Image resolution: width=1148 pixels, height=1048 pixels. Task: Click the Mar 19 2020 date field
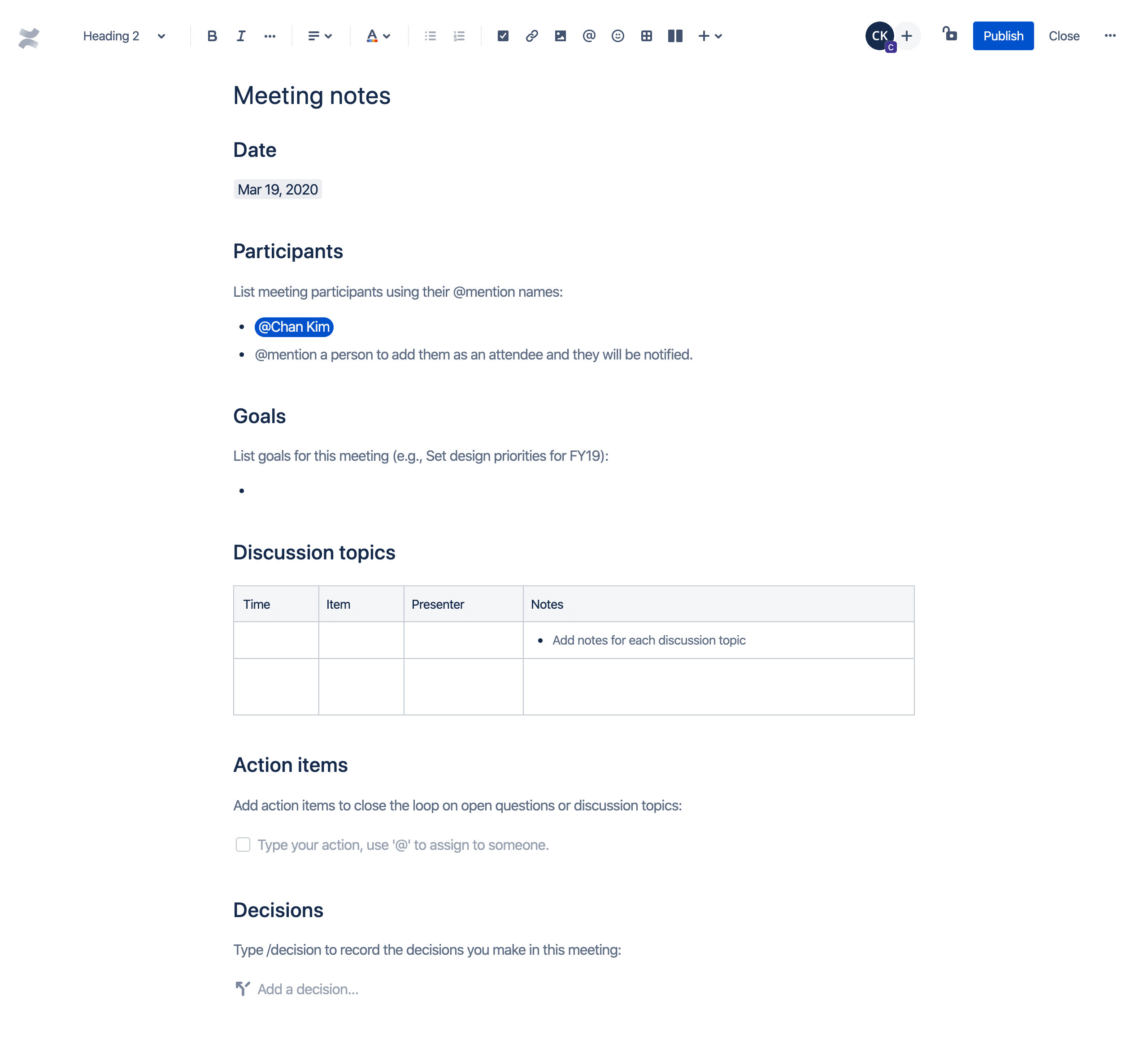[x=278, y=189]
